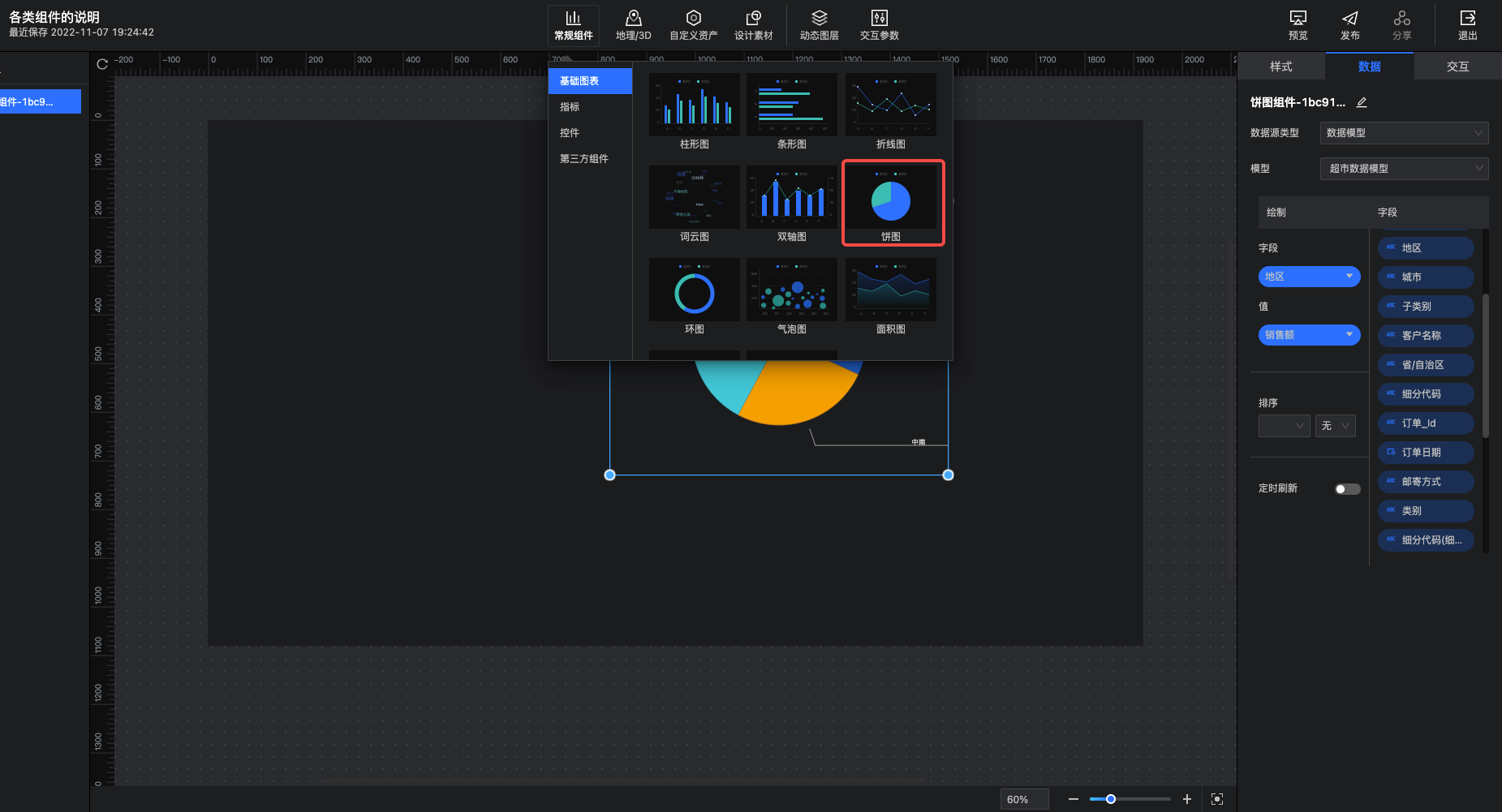Select the 控件 category
The height and width of the screenshot is (812, 1502).
pos(591,133)
